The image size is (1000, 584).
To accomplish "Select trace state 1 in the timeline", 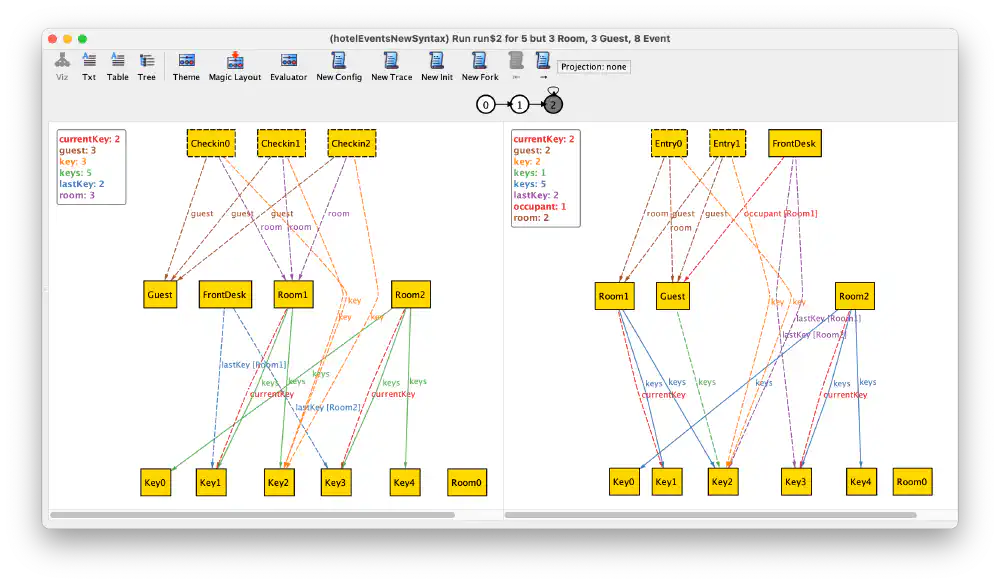I will [x=519, y=103].
